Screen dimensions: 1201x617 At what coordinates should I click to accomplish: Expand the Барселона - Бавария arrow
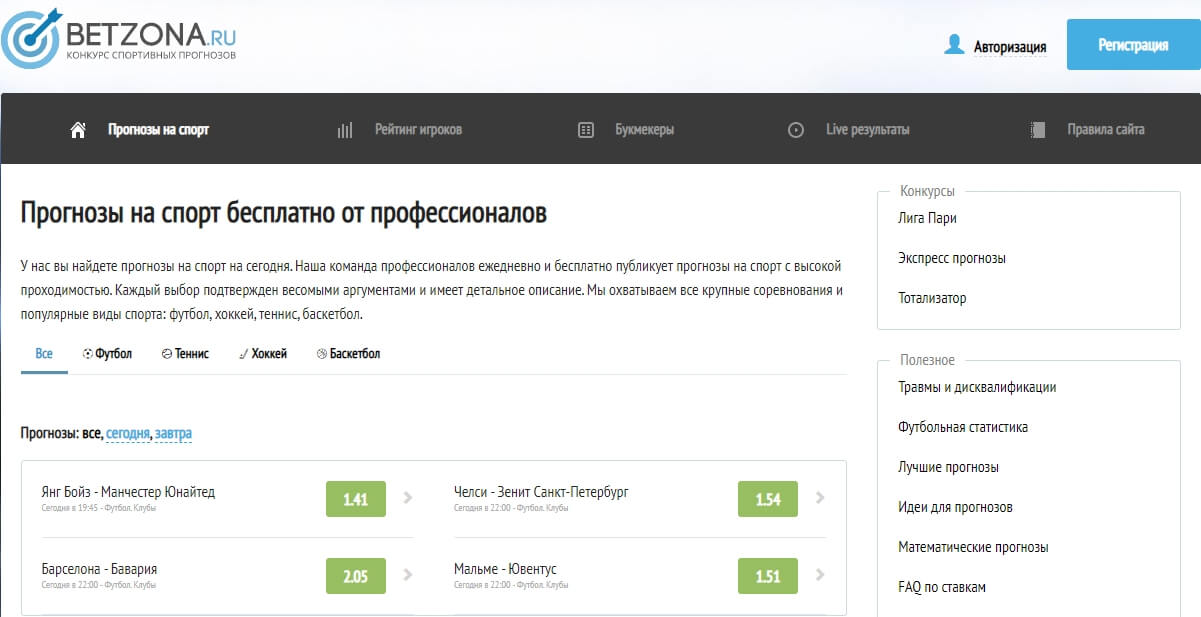coord(407,575)
